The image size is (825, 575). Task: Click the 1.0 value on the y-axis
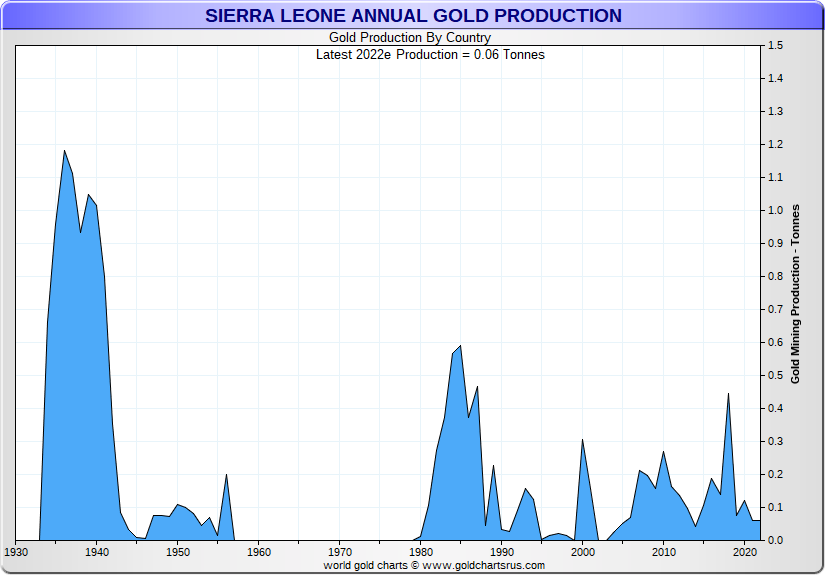[x=775, y=211]
